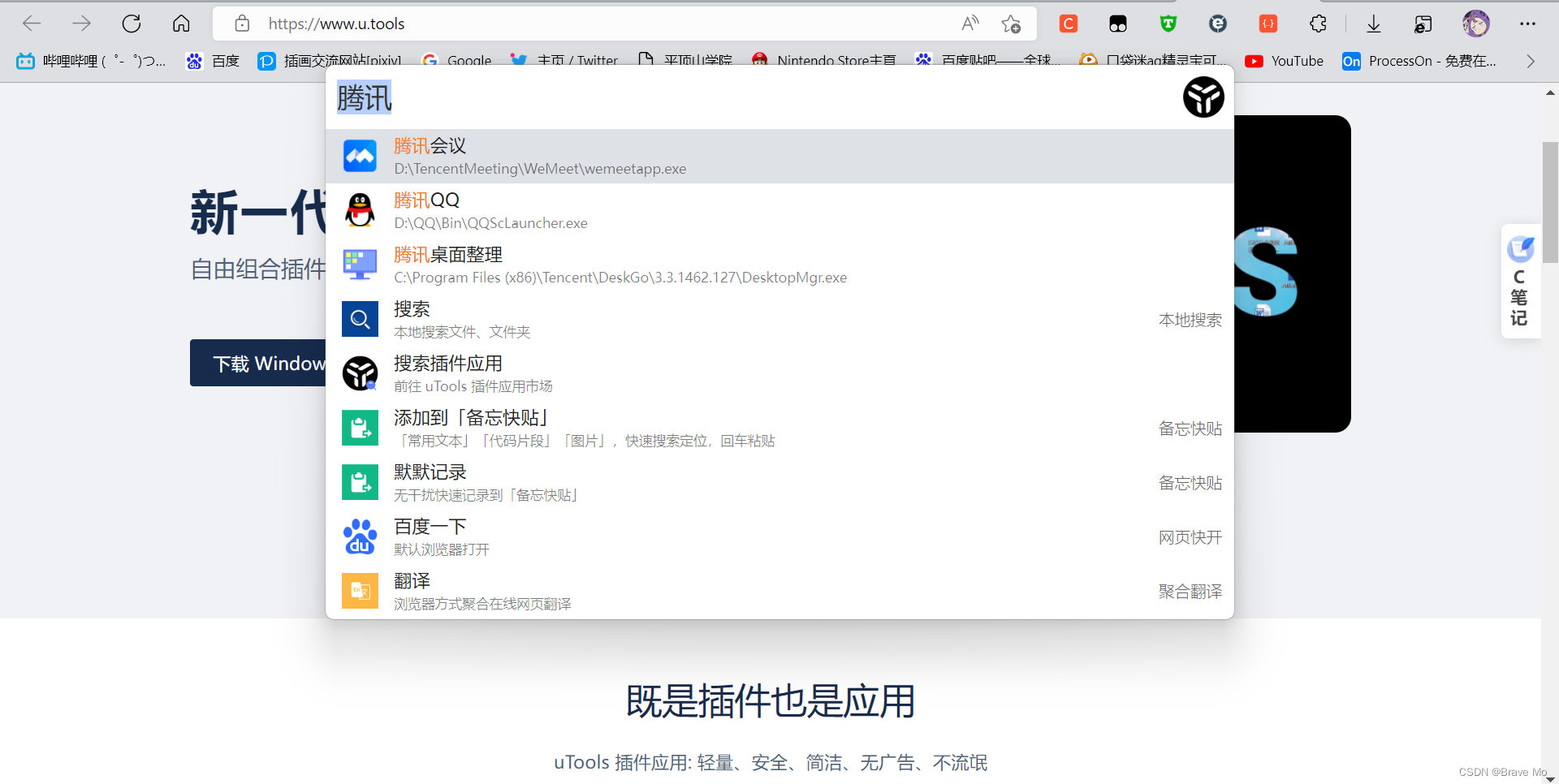Click the path D:\QQ\Bin\QQScLauncher.exe
The width and height of the screenshot is (1559, 784).
[490, 223]
